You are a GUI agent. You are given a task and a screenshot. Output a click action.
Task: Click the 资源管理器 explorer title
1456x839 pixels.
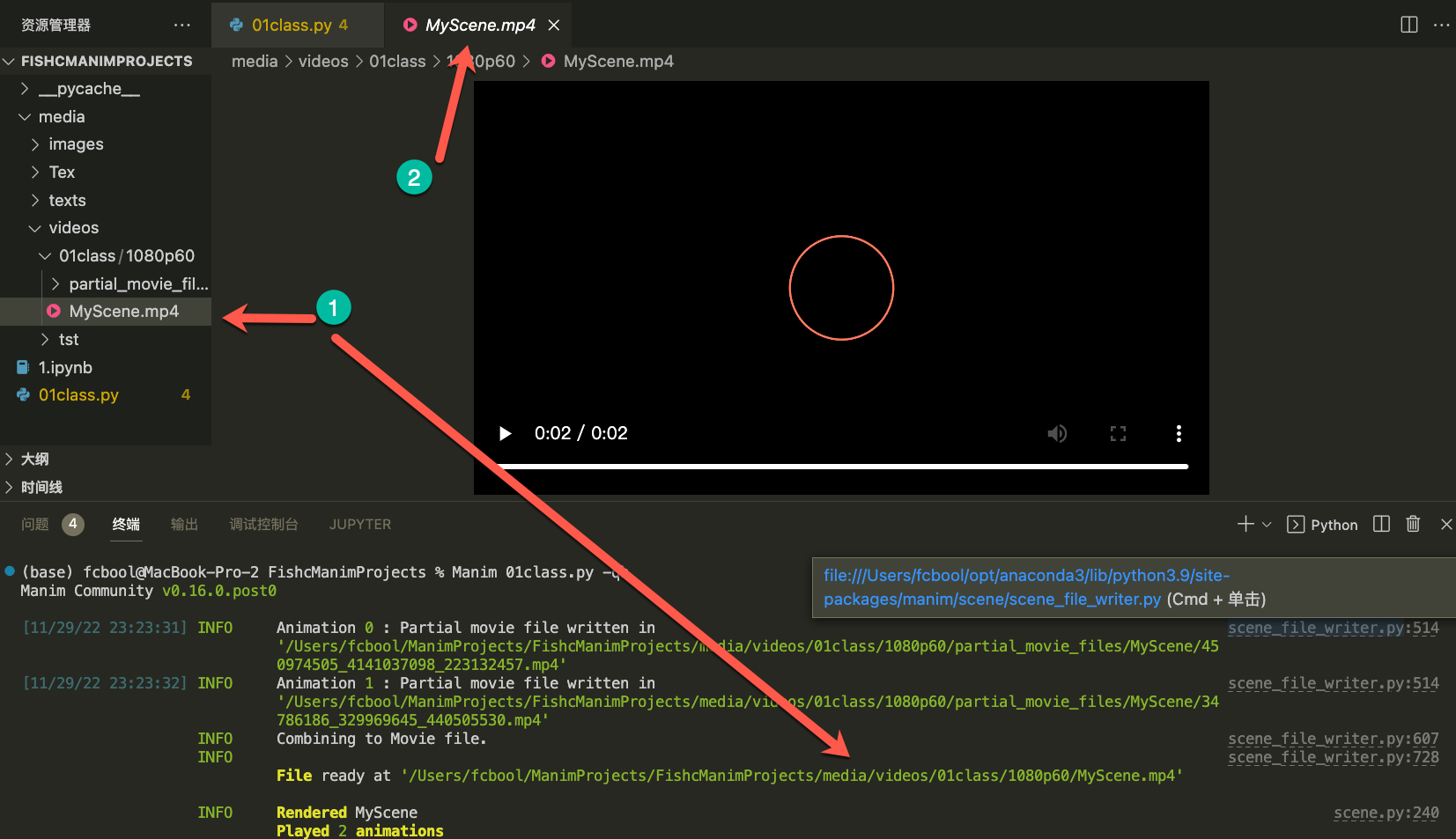[x=56, y=25]
